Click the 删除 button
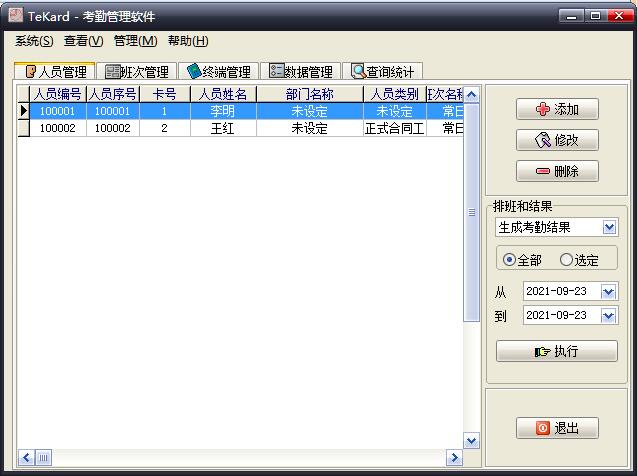The image size is (637, 476). (557, 171)
